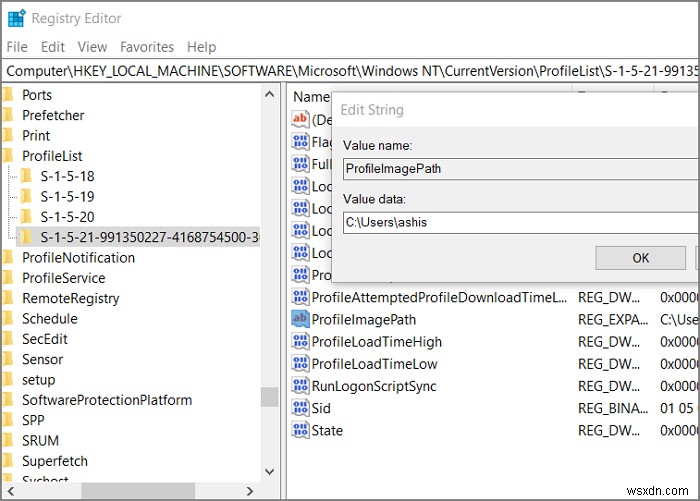Select the ProfileAttemptedProfileDownloadTimeLow value

tap(439, 297)
